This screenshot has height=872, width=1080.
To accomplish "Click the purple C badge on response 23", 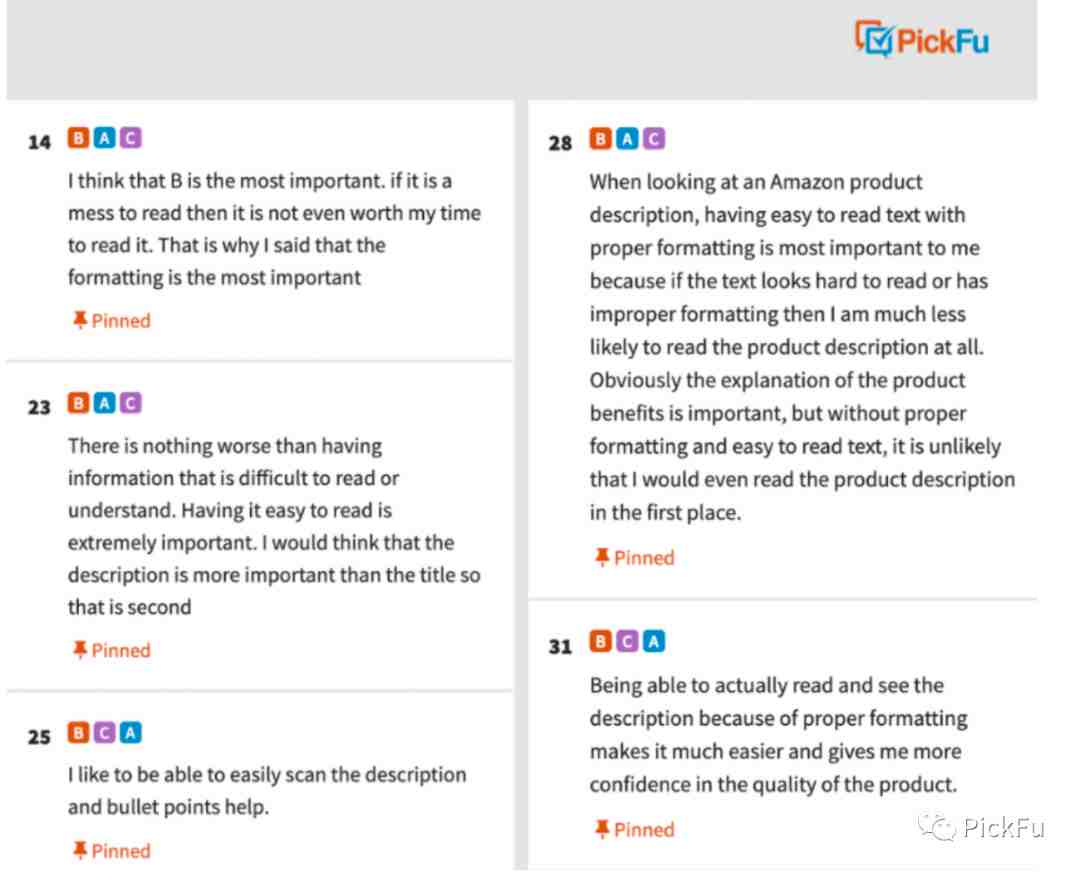I will (131, 402).
